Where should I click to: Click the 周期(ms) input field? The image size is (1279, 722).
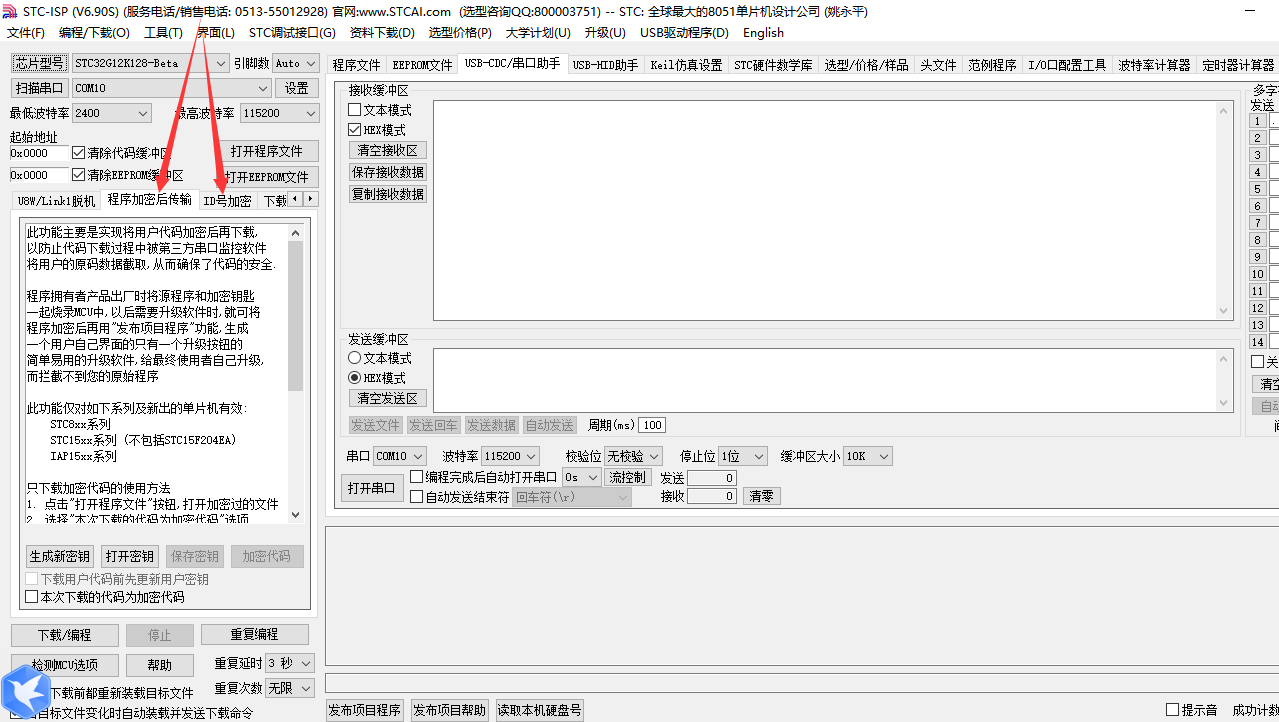[x=652, y=425]
